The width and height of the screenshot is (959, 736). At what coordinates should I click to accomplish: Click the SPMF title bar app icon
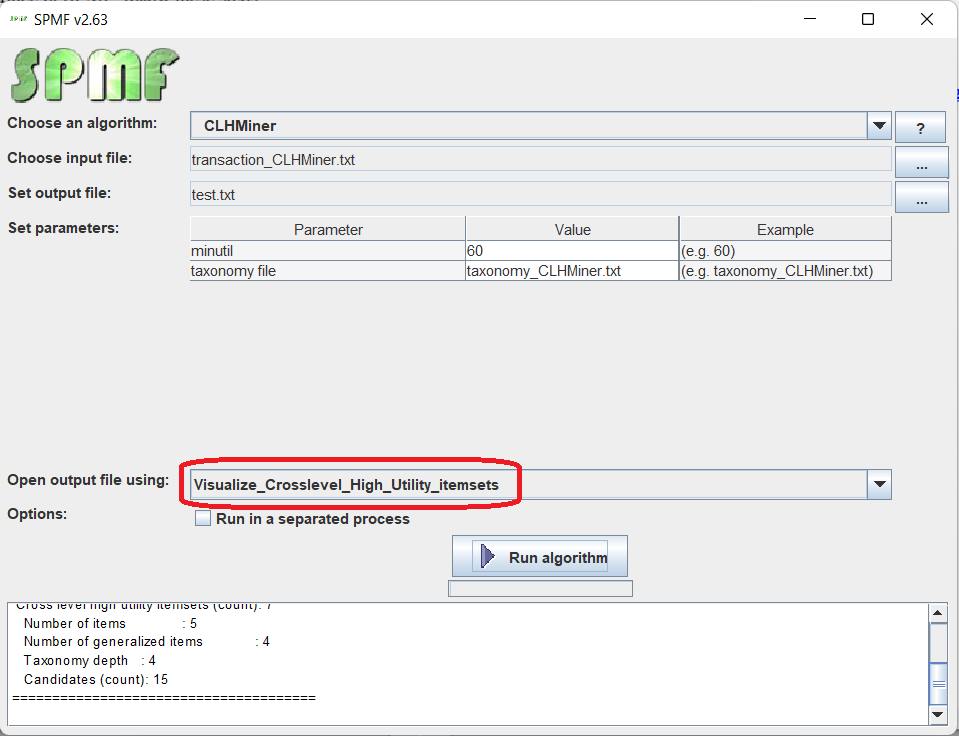[x=18, y=19]
